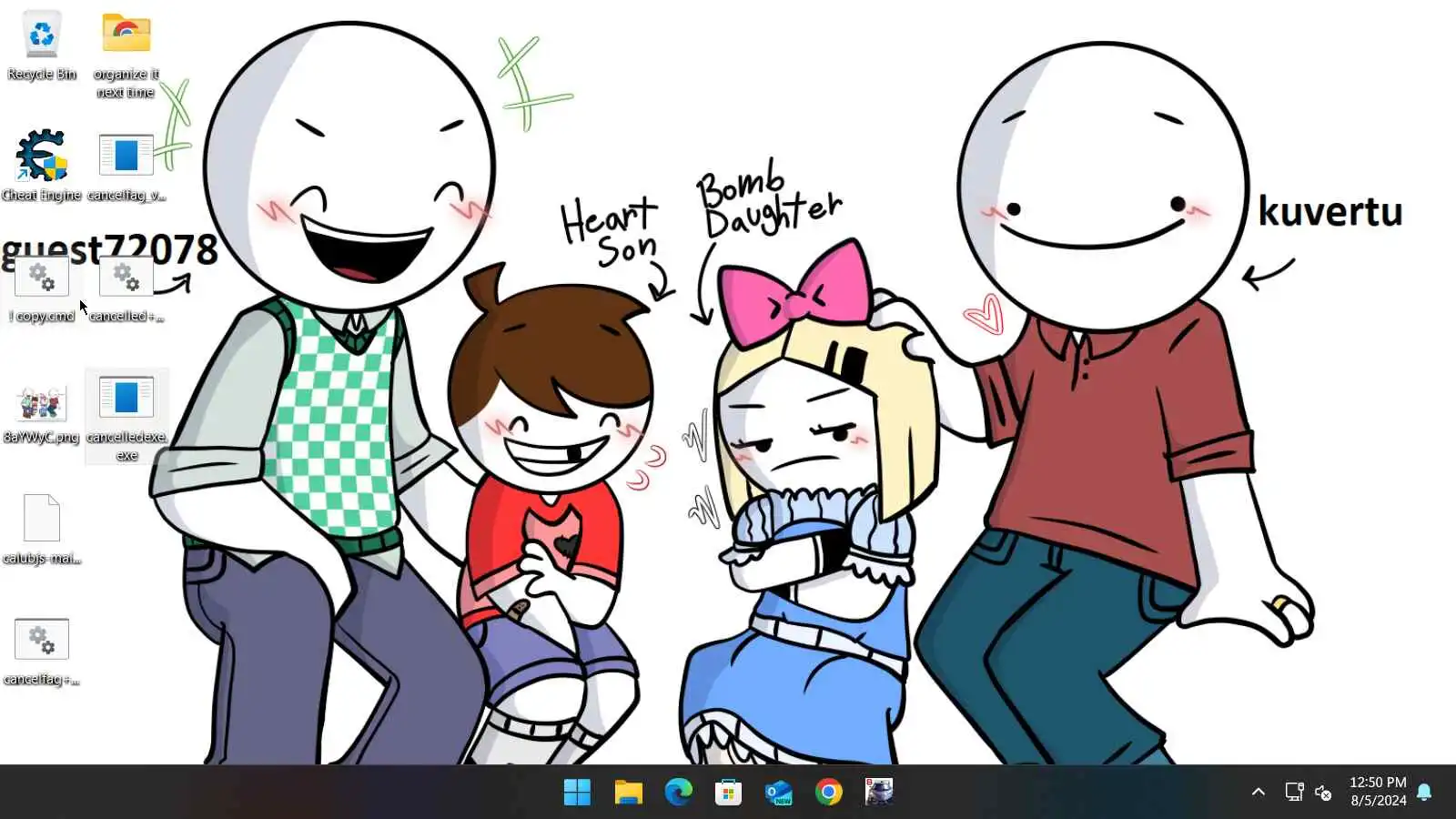Open the taskbar app right of Chrome
Screen dimensions: 1456x819
click(879, 792)
